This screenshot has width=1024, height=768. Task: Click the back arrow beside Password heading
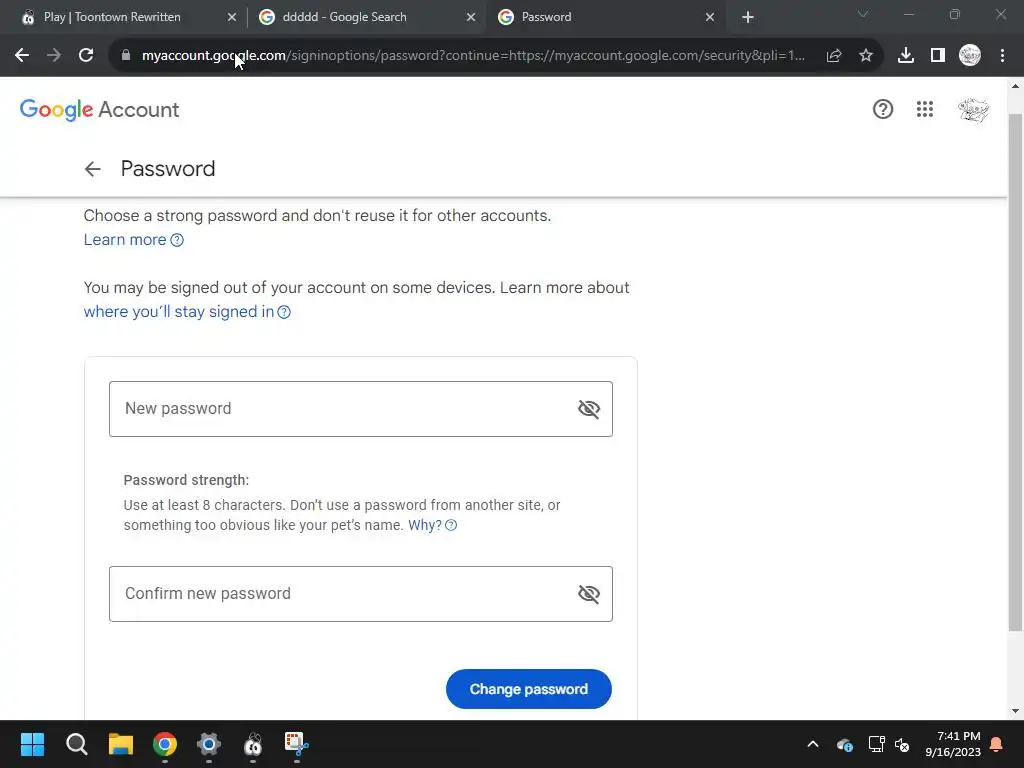(93, 169)
